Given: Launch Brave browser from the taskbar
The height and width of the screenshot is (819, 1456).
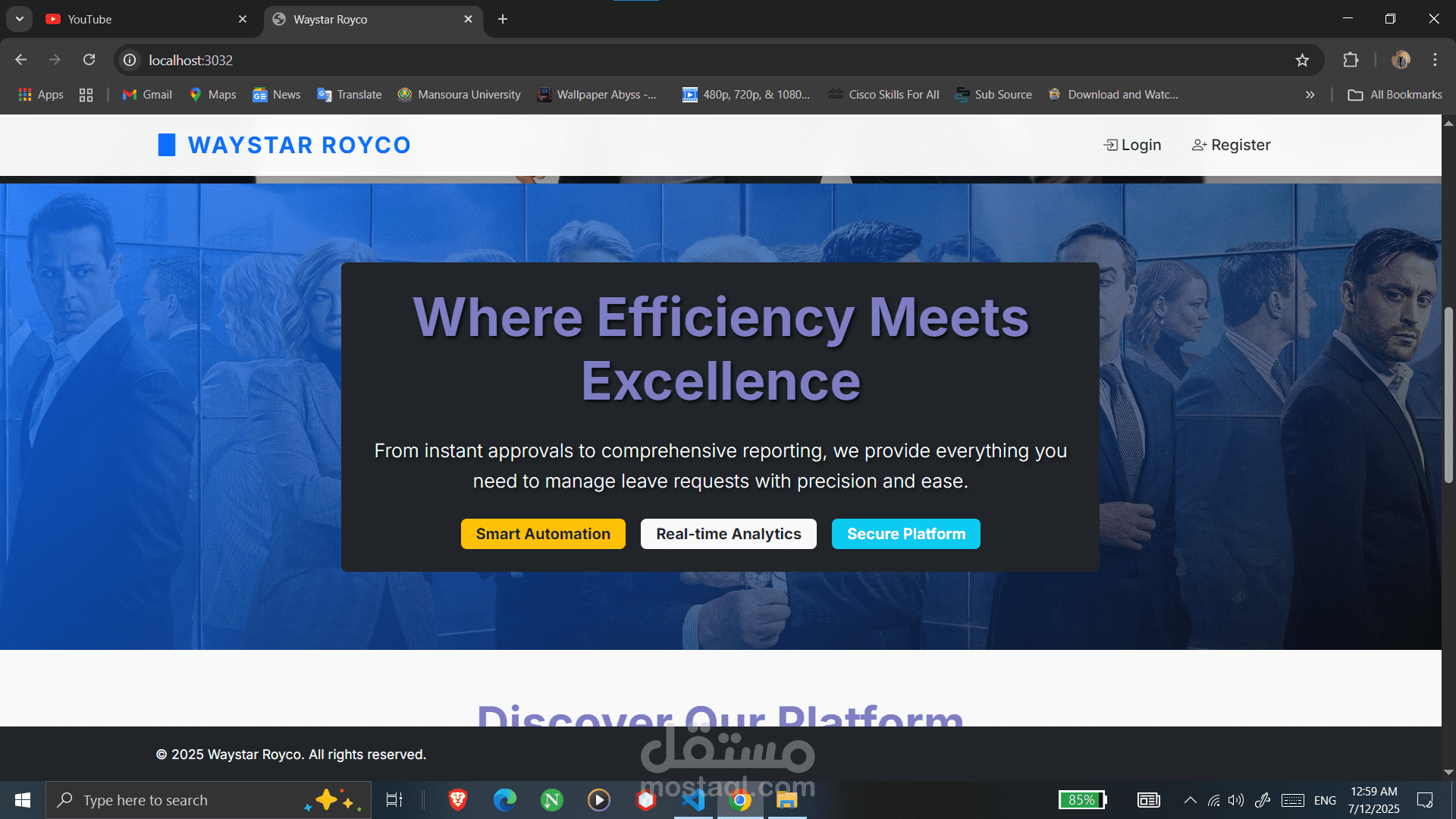Looking at the screenshot, I should [x=457, y=800].
